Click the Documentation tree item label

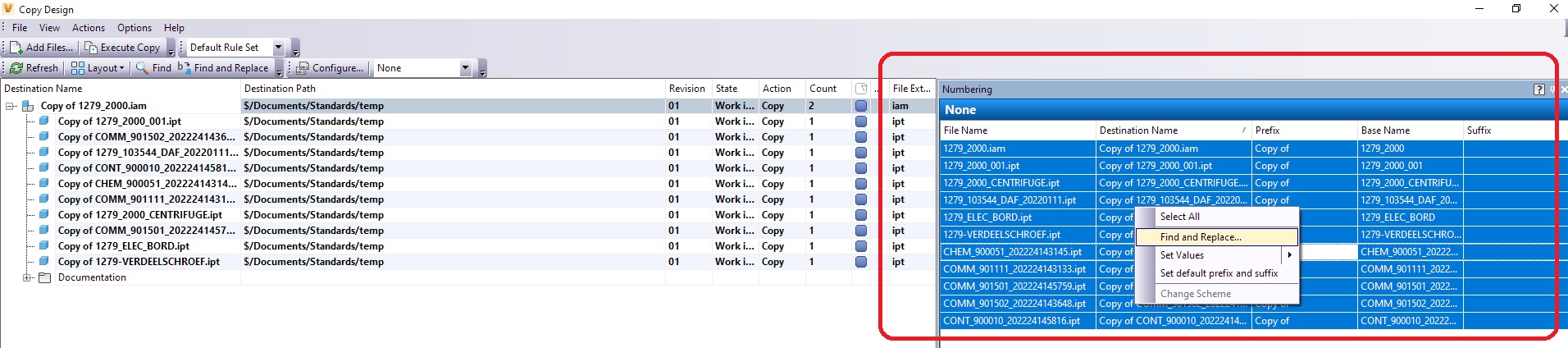pos(92,277)
